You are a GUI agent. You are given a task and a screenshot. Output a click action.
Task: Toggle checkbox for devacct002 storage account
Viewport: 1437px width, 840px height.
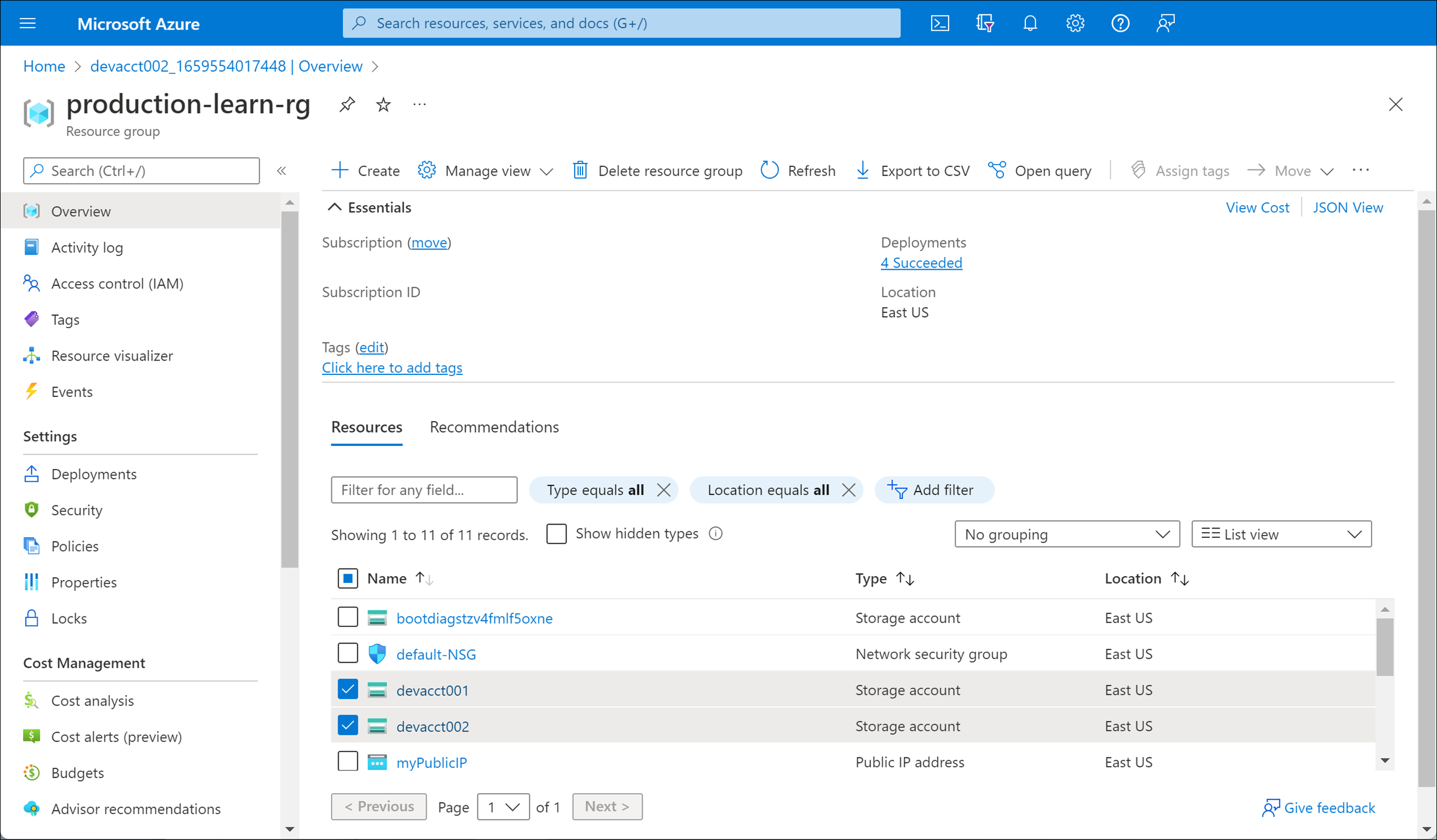[x=348, y=726]
